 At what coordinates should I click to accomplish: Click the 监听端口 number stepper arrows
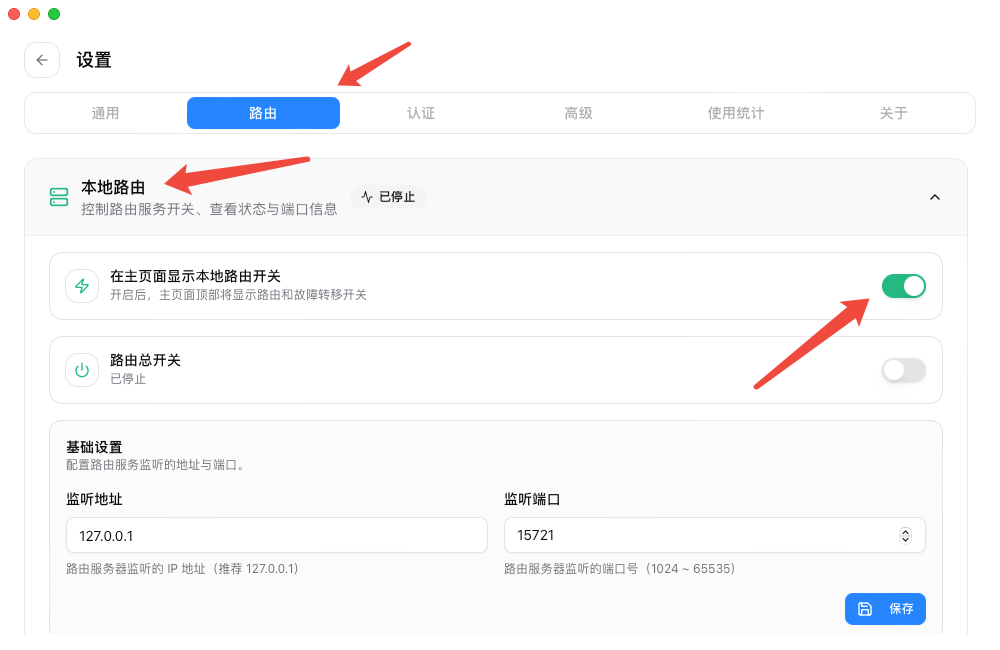click(905, 535)
